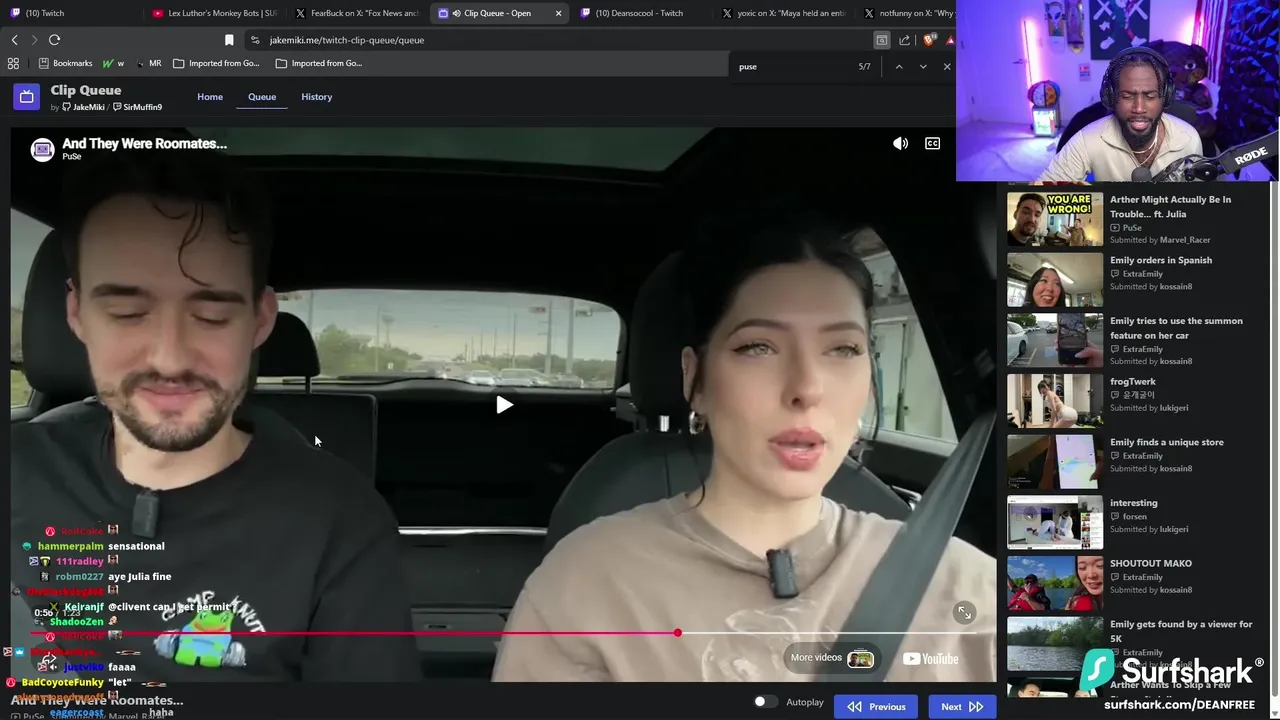This screenshot has width=1280, height=720.
Task: Open JakeMiki GitHub link
Action: point(83,107)
